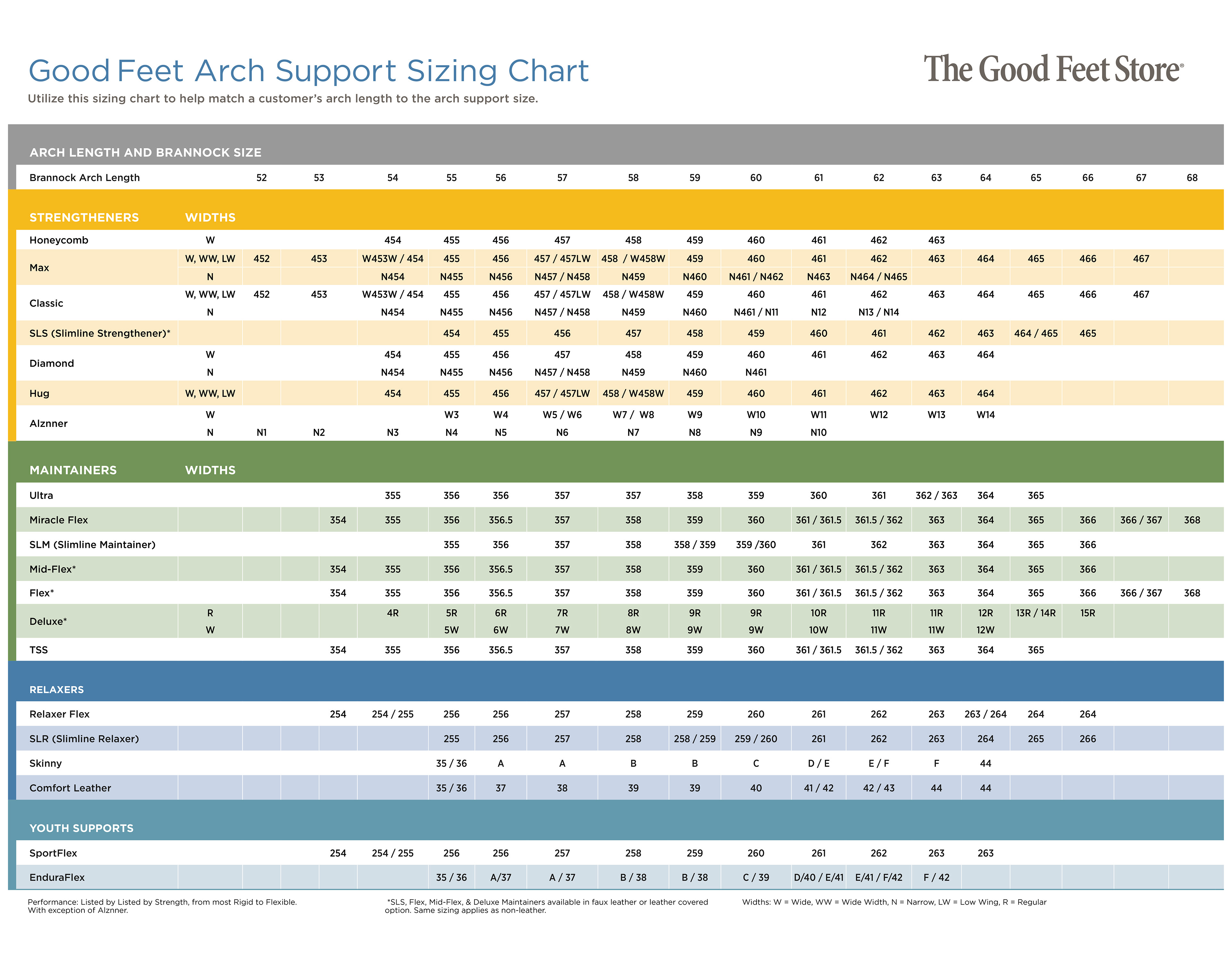Screen dimensions: 1232x953
Task: Click the YOUTH SUPPORTS section header
Action: tap(81, 828)
